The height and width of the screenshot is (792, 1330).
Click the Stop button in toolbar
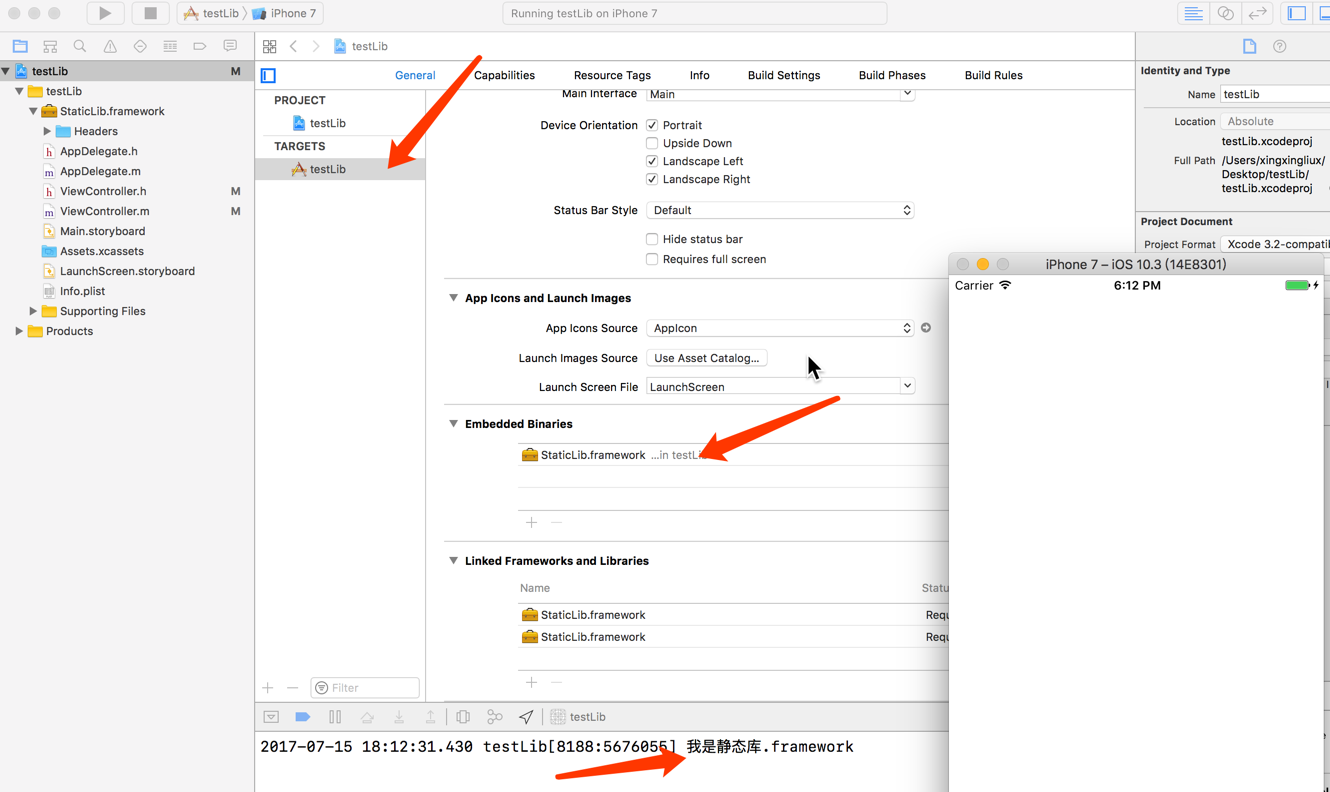[150, 13]
